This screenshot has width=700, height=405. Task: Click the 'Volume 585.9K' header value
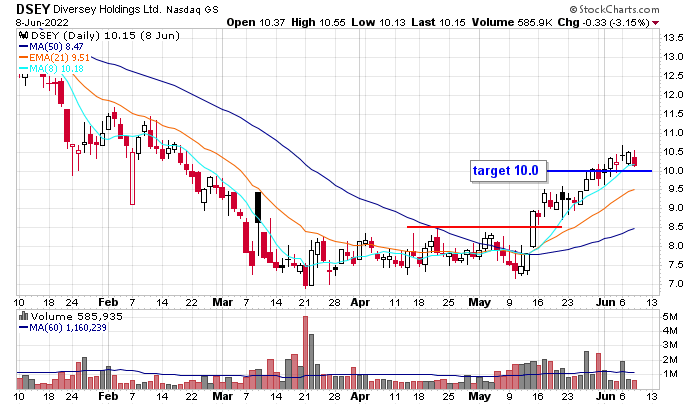(511, 22)
